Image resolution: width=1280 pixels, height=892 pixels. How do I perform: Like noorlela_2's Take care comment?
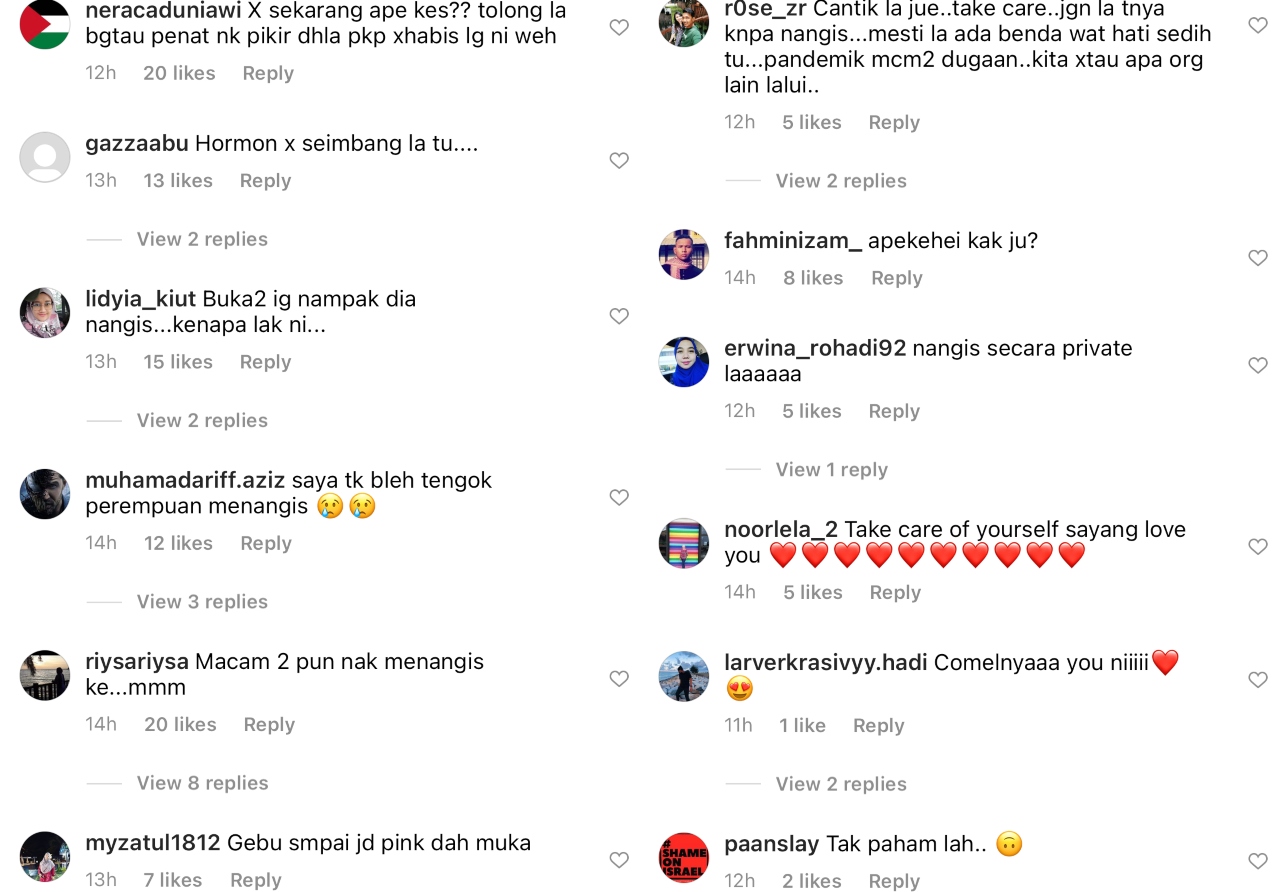1258,547
